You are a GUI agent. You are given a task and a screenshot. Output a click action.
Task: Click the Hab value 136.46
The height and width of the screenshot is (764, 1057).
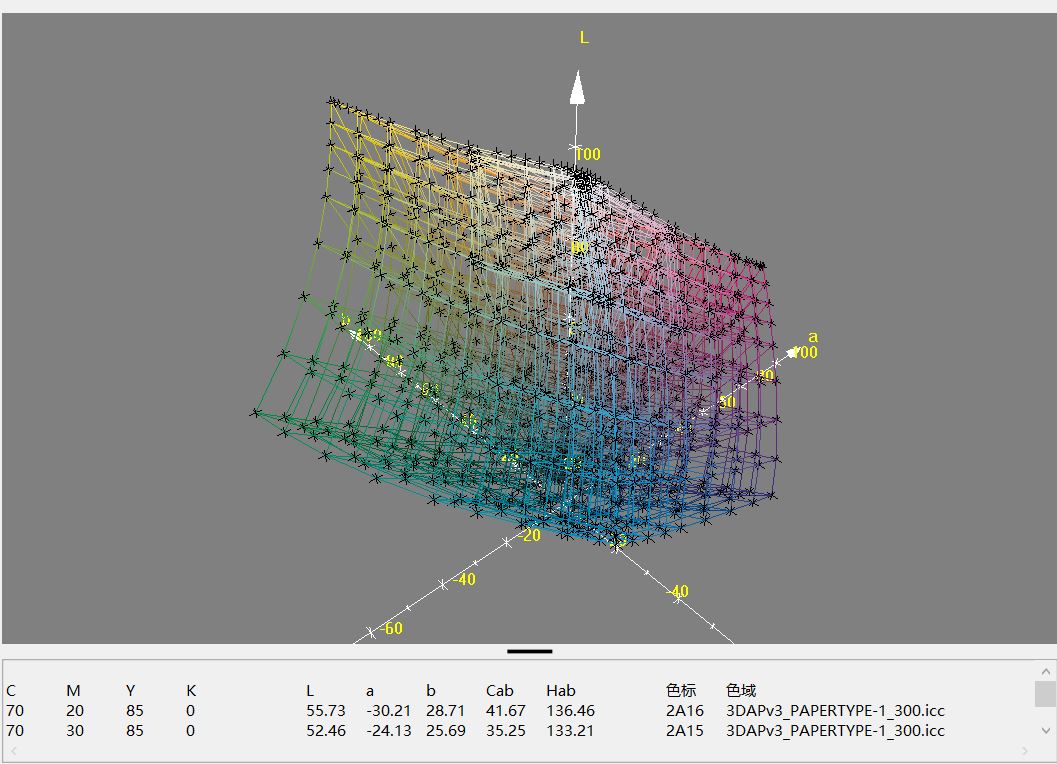coord(570,711)
